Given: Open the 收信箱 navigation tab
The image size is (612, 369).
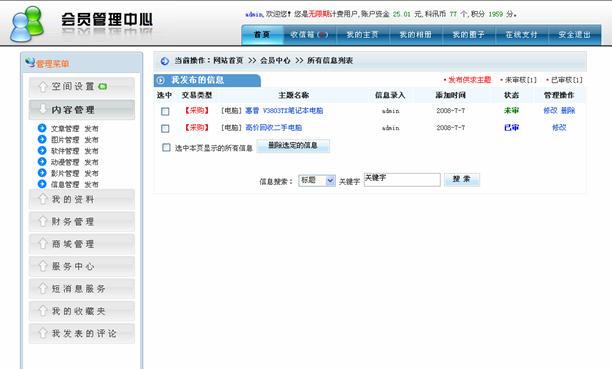Looking at the screenshot, I should tap(309, 35).
